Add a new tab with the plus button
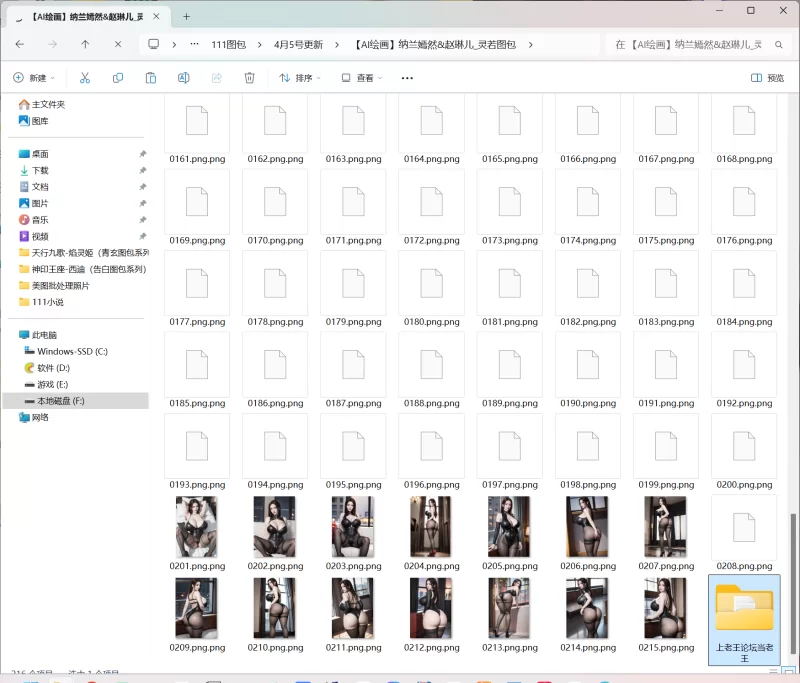 [186, 16]
